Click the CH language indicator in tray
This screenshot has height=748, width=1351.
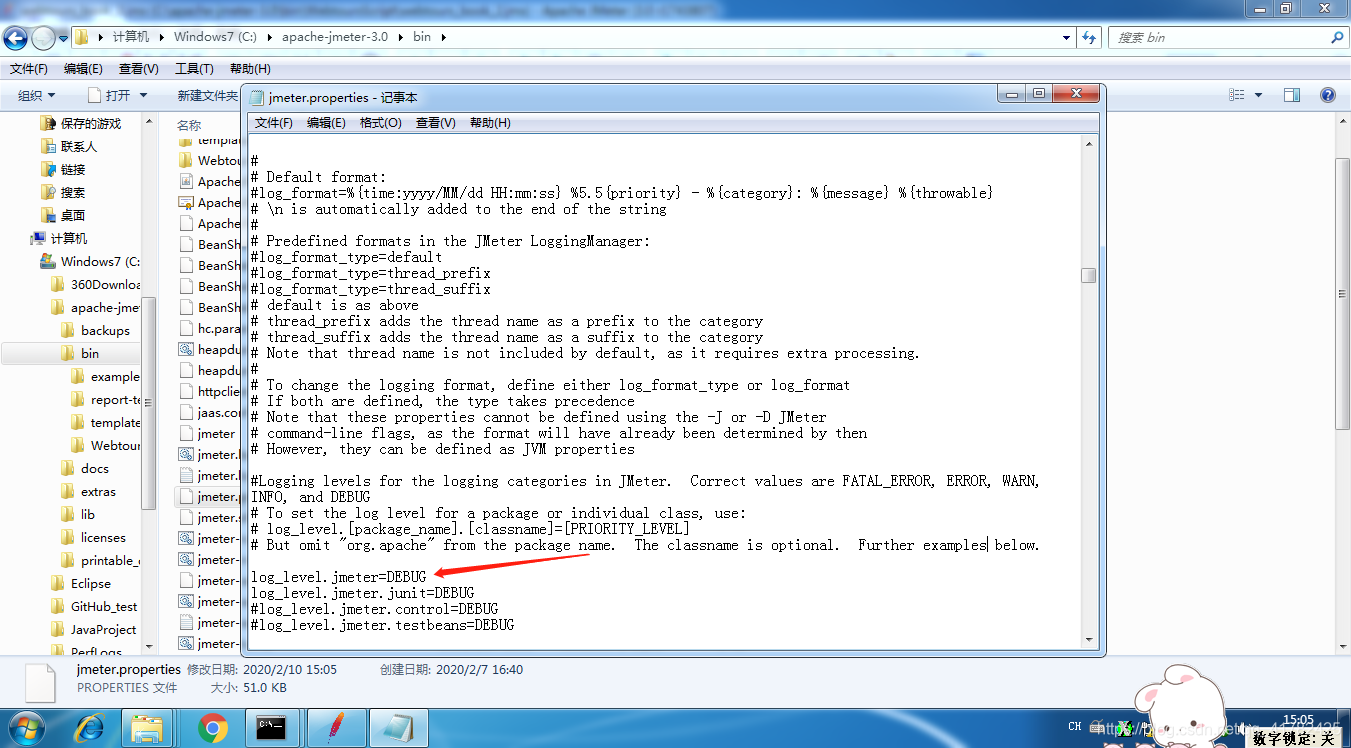point(1075,727)
